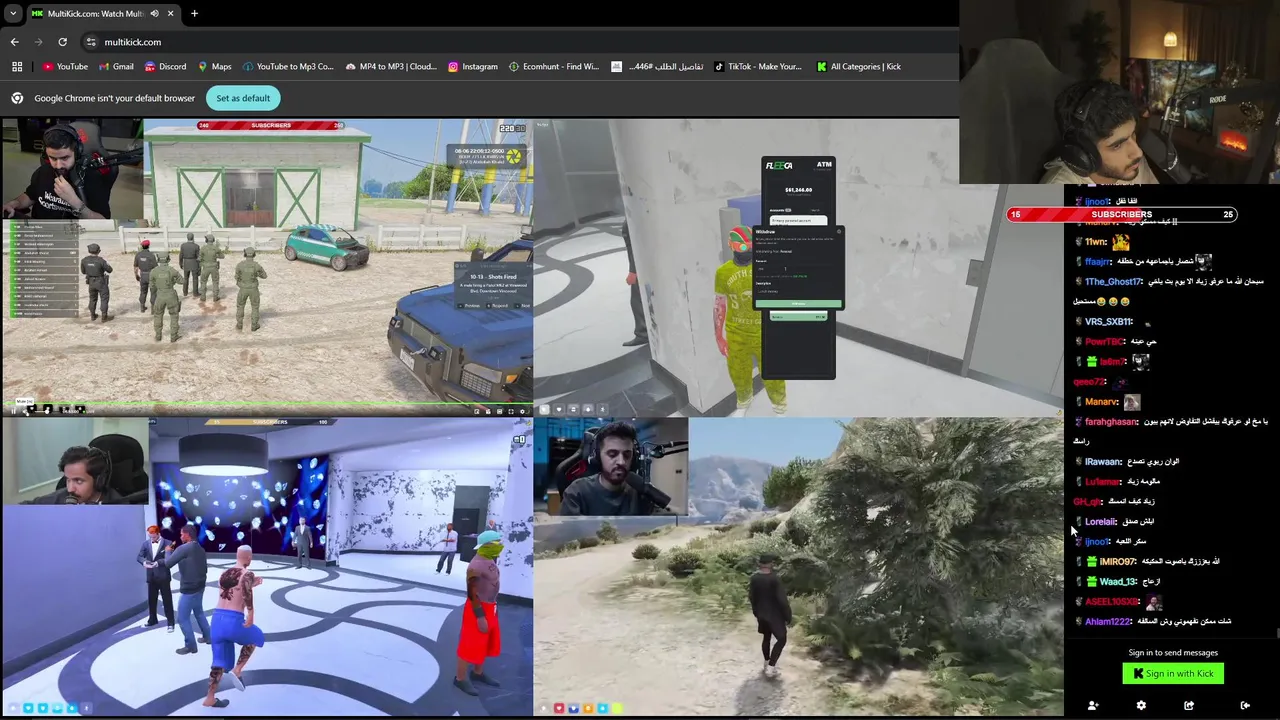Image resolution: width=1280 pixels, height=720 pixels.
Task: Open chat user Lorelaii profile
Action: point(1101,521)
